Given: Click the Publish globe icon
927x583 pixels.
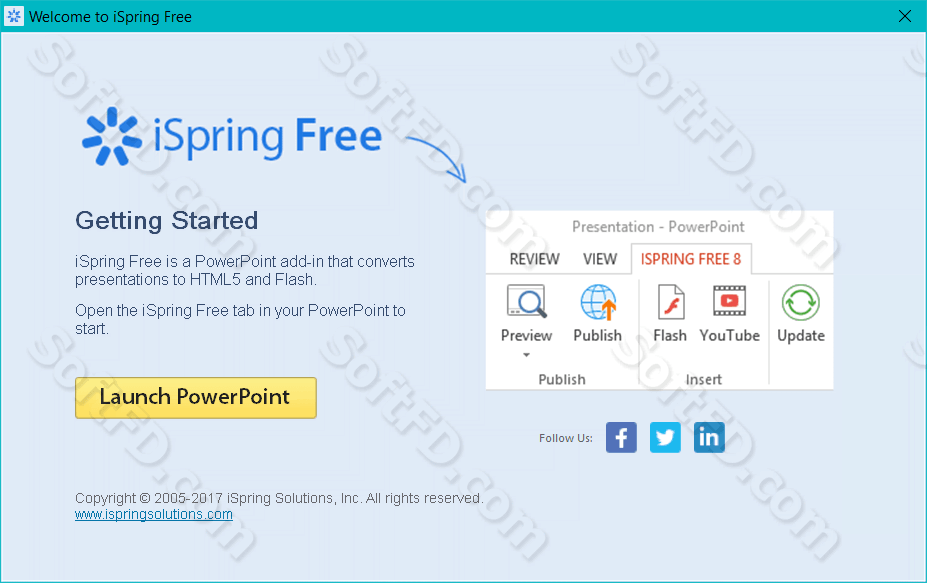Looking at the screenshot, I should click(x=598, y=302).
